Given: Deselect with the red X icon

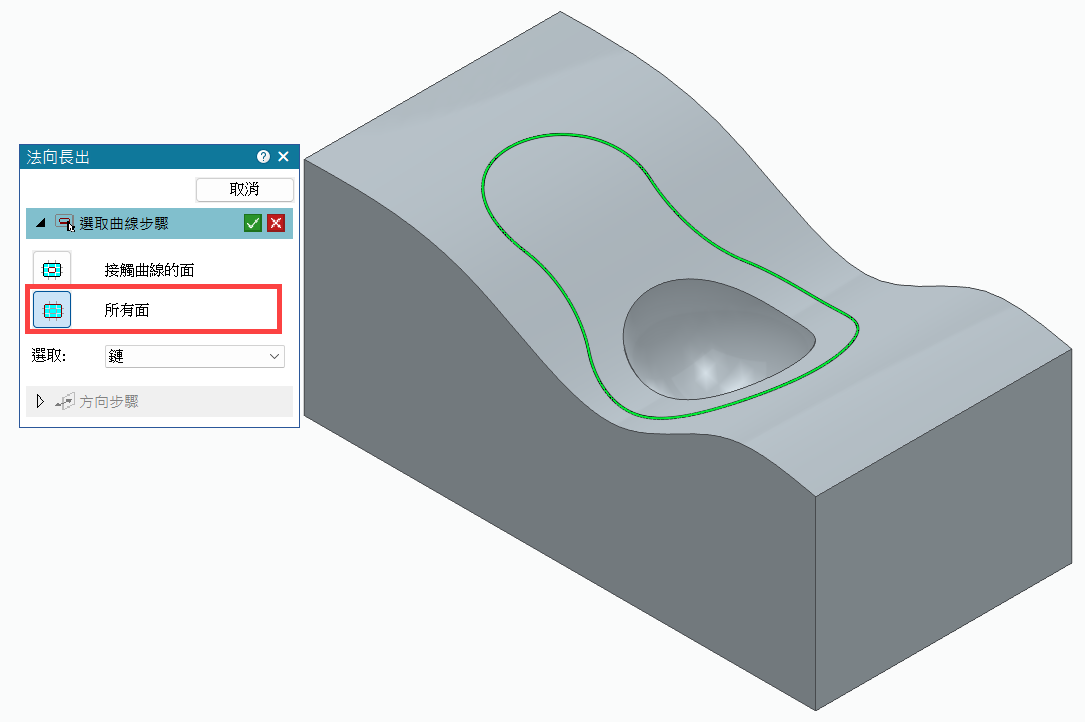Looking at the screenshot, I should click(x=276, y=223).
